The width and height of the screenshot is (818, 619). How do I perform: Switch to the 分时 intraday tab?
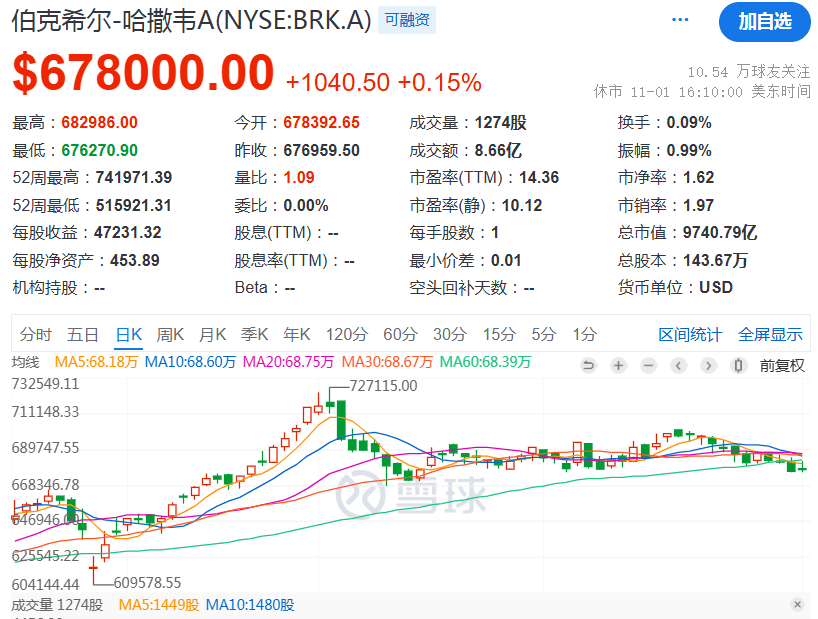pyautogui.click(x=36, y=334)
